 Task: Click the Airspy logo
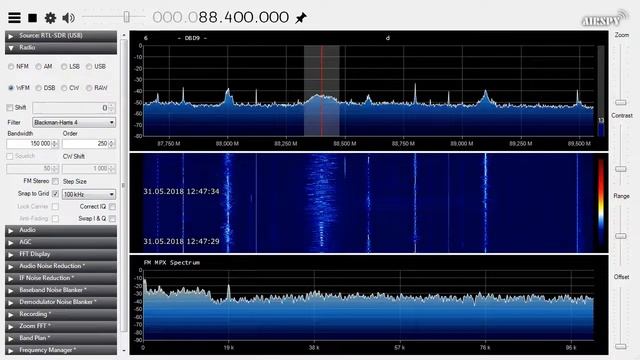tap(604, 19)
